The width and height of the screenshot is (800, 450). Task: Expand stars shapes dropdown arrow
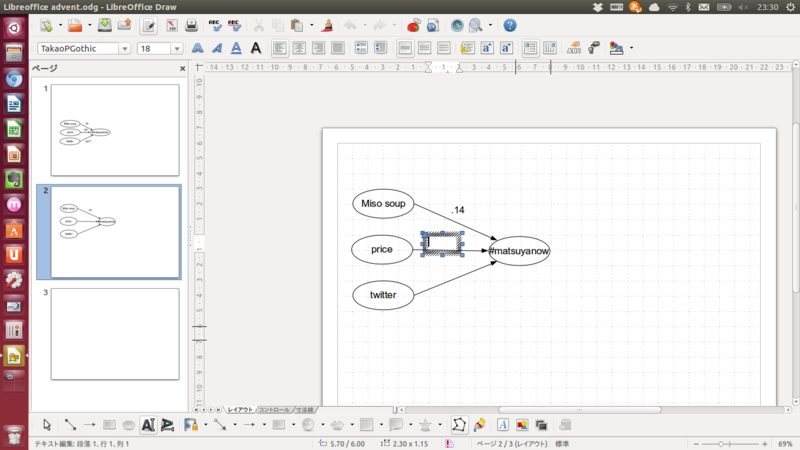(x=440, y=424)
